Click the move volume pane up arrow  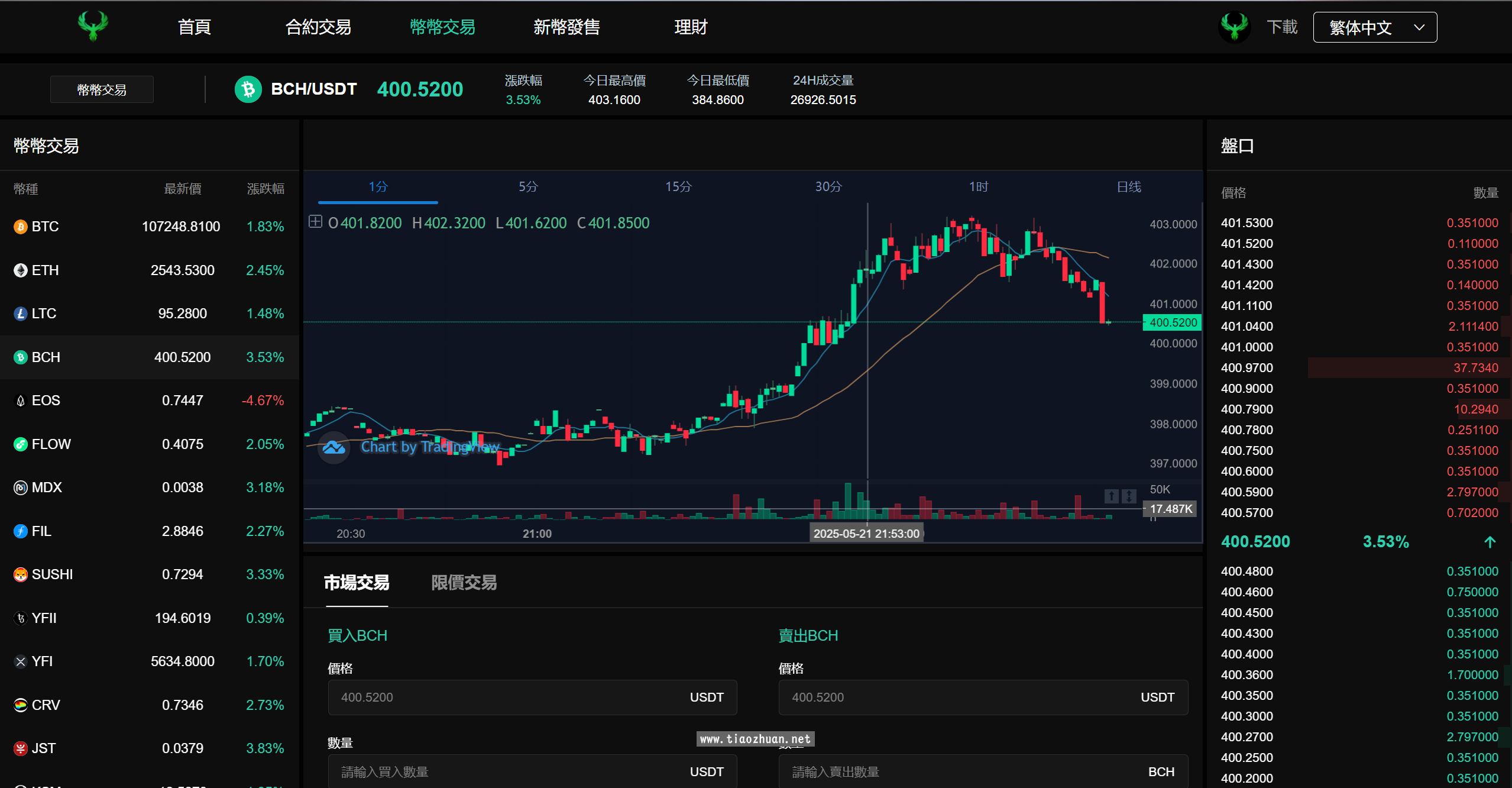tap(1111, 496)
